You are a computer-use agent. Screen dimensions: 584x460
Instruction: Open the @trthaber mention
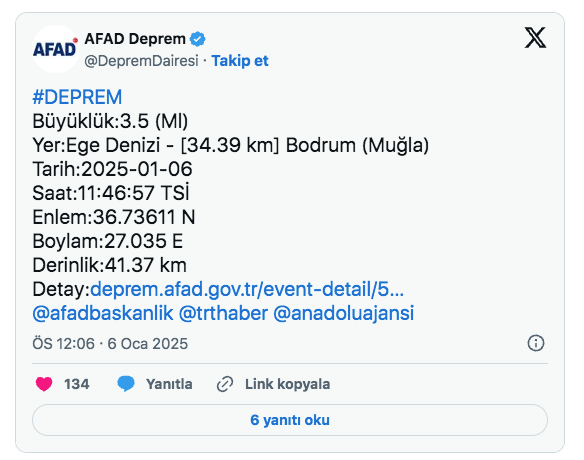pos(223,313)
